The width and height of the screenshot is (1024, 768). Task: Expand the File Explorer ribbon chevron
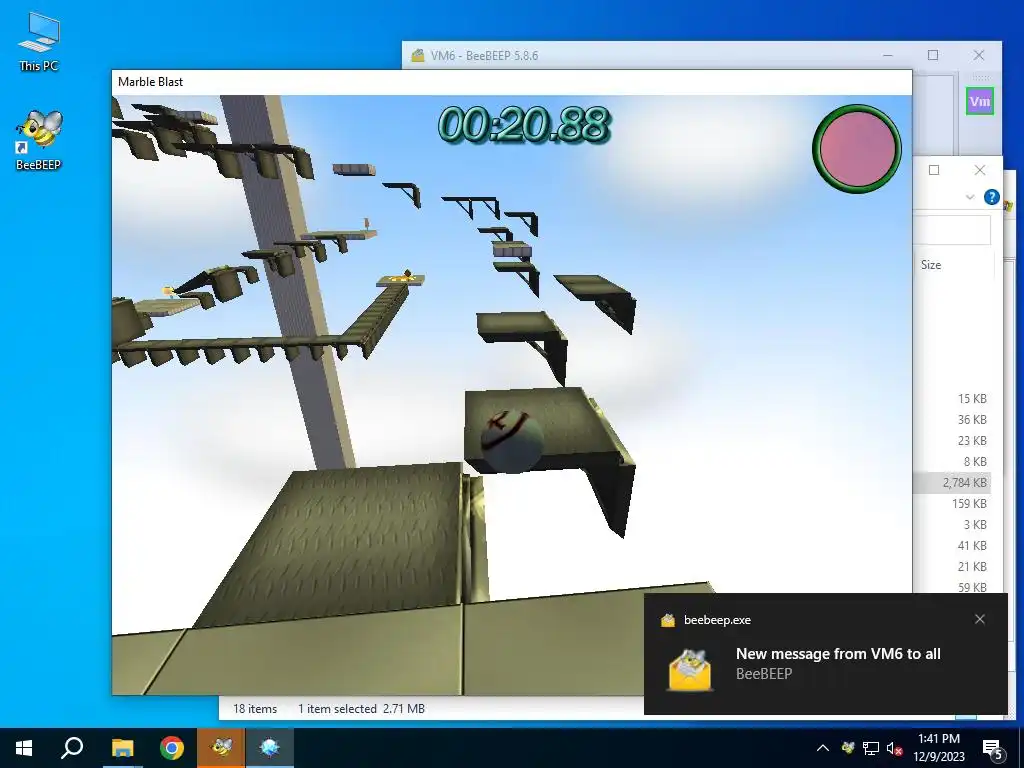coord(970,197)
